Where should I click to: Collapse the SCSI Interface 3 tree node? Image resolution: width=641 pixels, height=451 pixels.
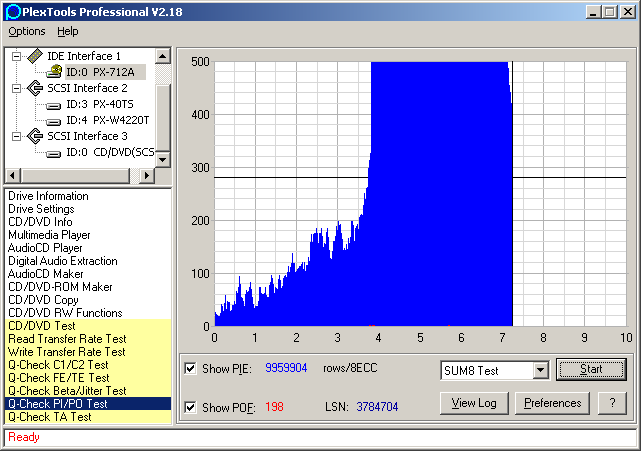coord(16,136)
